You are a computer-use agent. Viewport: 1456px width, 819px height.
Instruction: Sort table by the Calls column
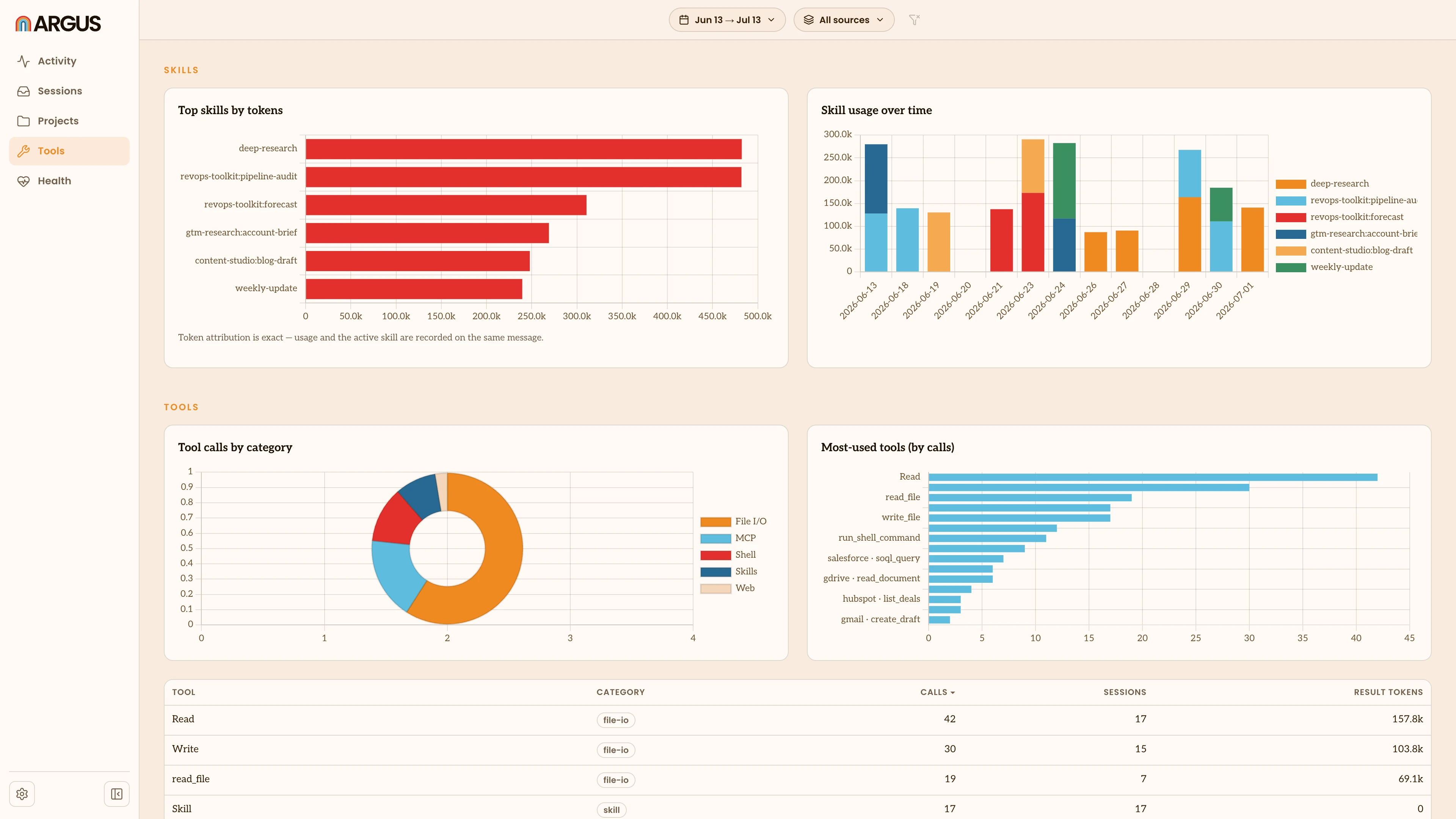(937, 692)
